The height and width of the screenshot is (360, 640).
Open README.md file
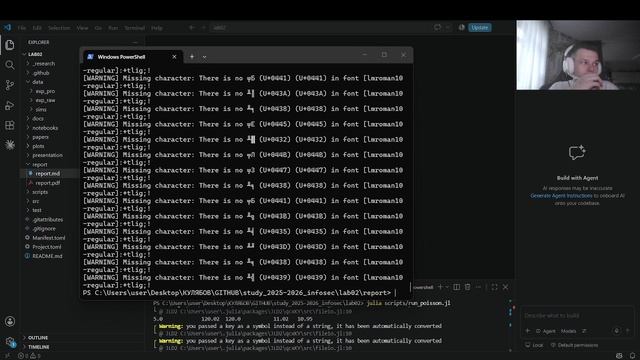click(x=47, y=256)
